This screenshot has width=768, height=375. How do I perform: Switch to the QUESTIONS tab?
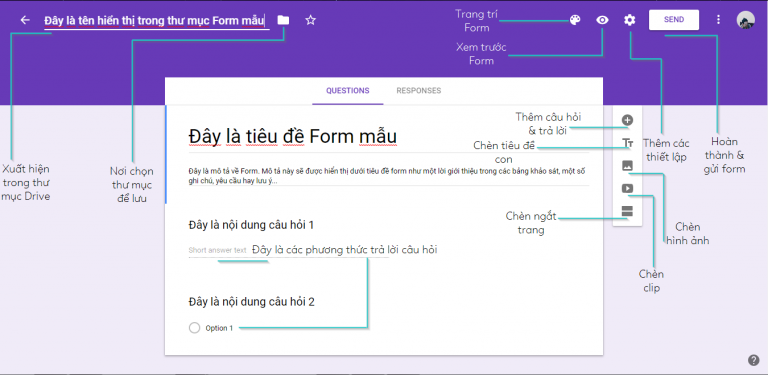tap(348, 91)
